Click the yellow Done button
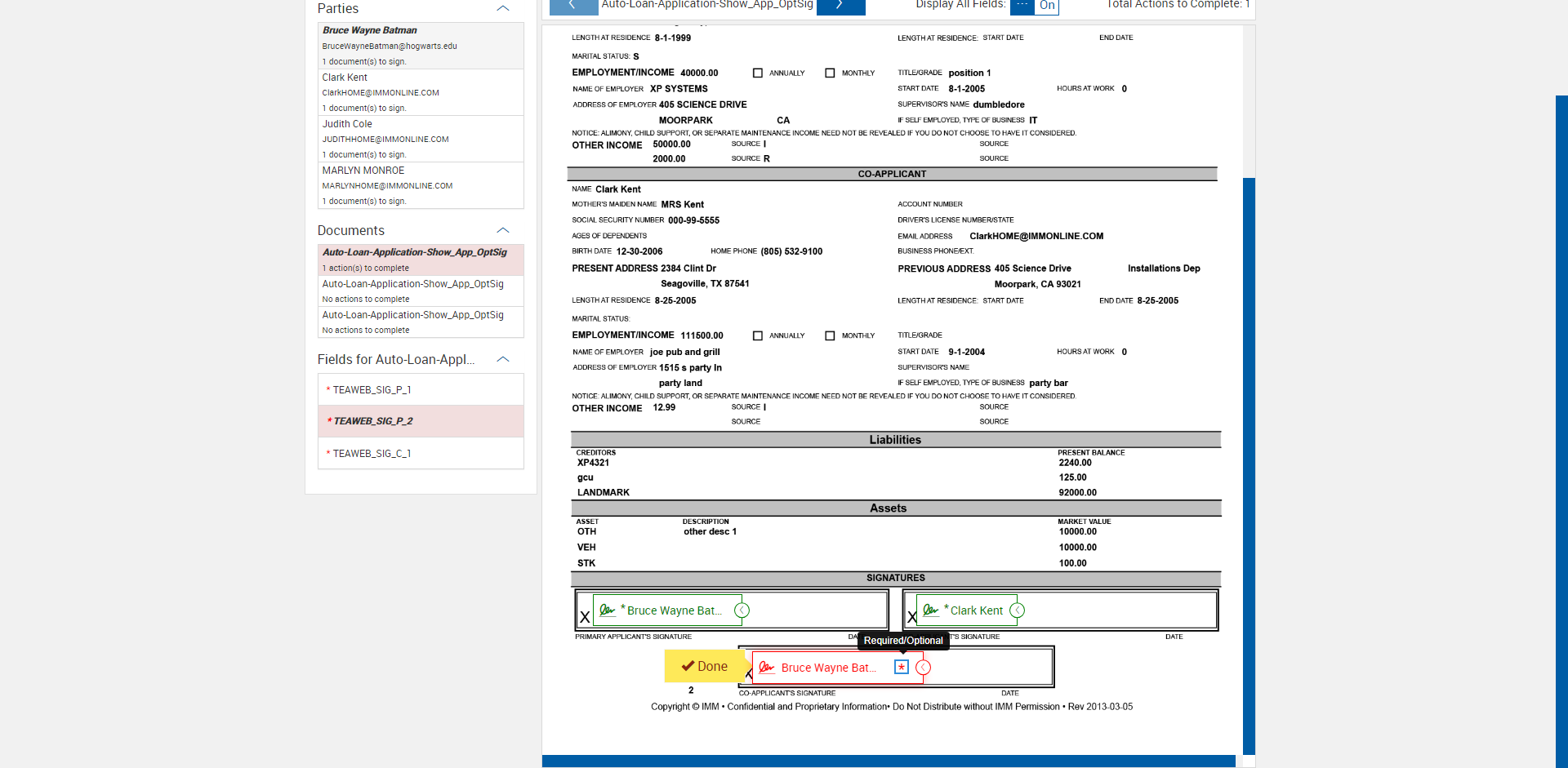 (706, 666)
